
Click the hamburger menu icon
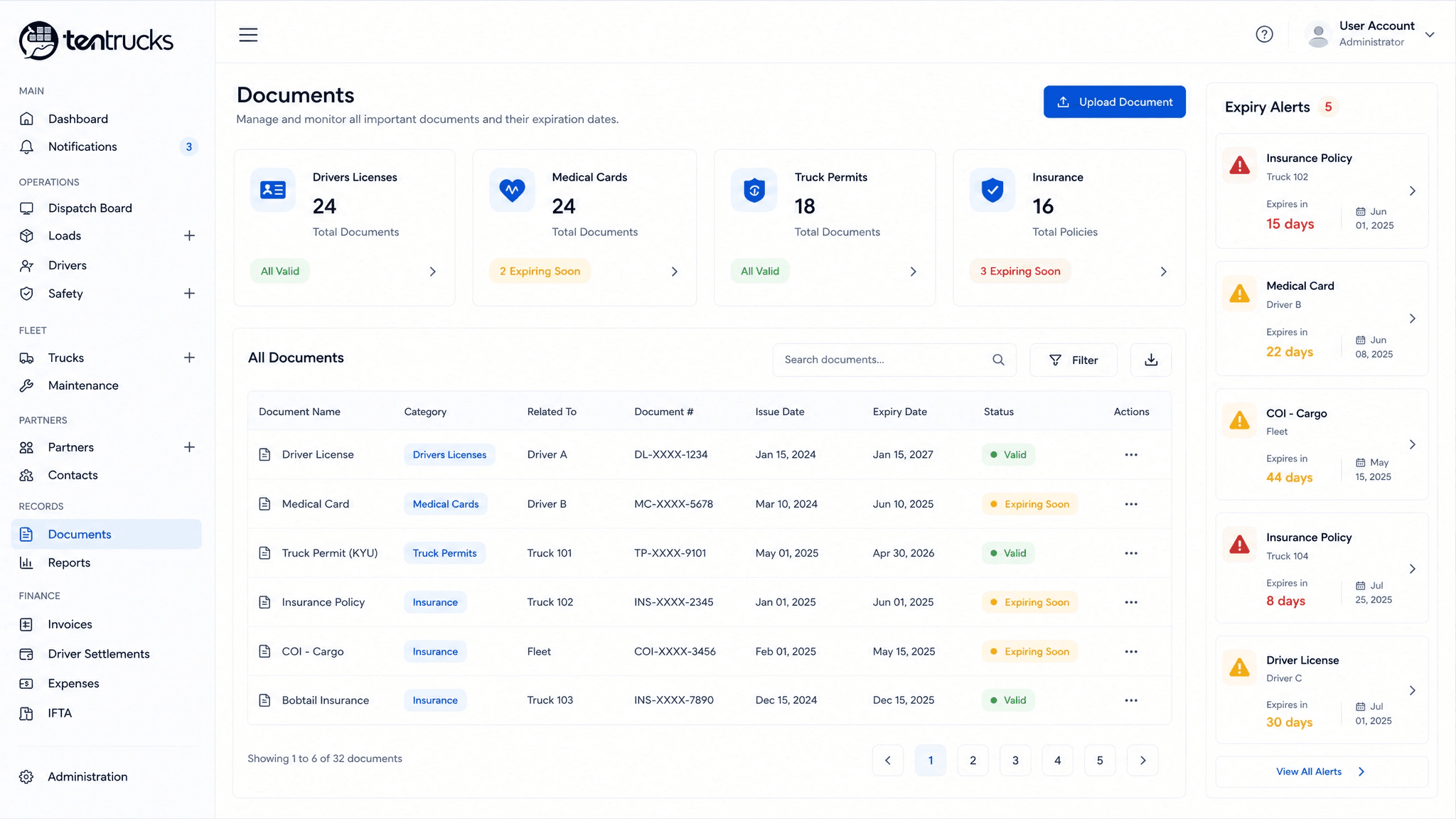[x=248, y=34]
